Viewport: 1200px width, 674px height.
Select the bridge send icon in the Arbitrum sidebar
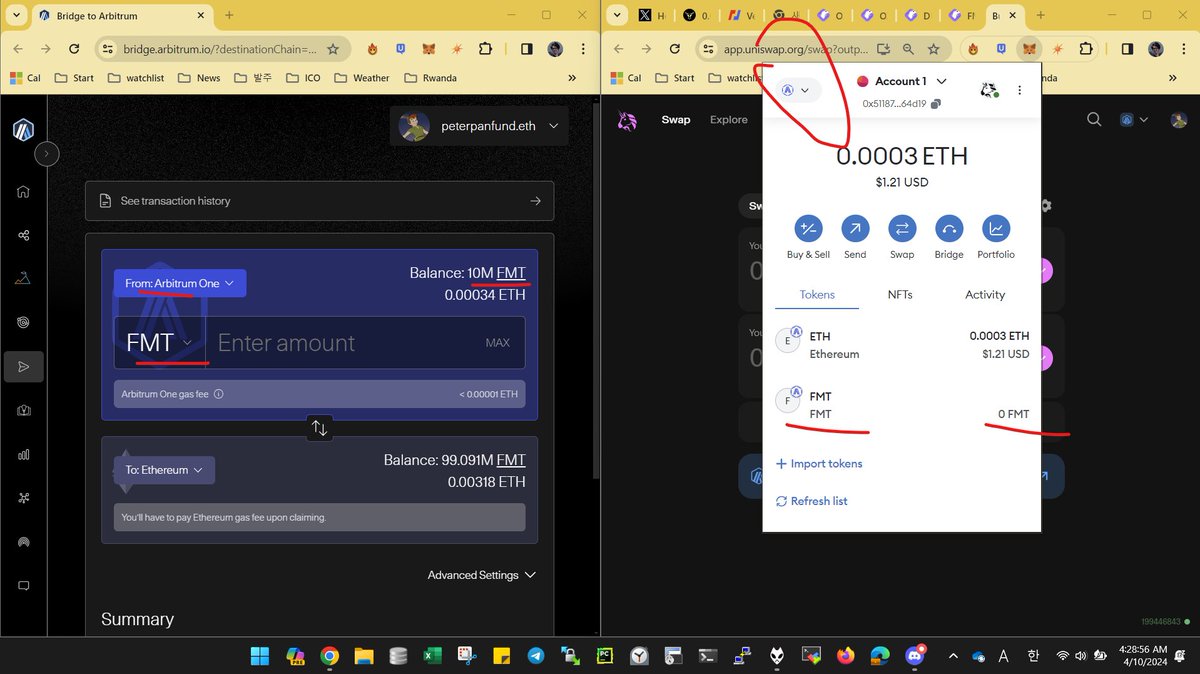(23, 367)
